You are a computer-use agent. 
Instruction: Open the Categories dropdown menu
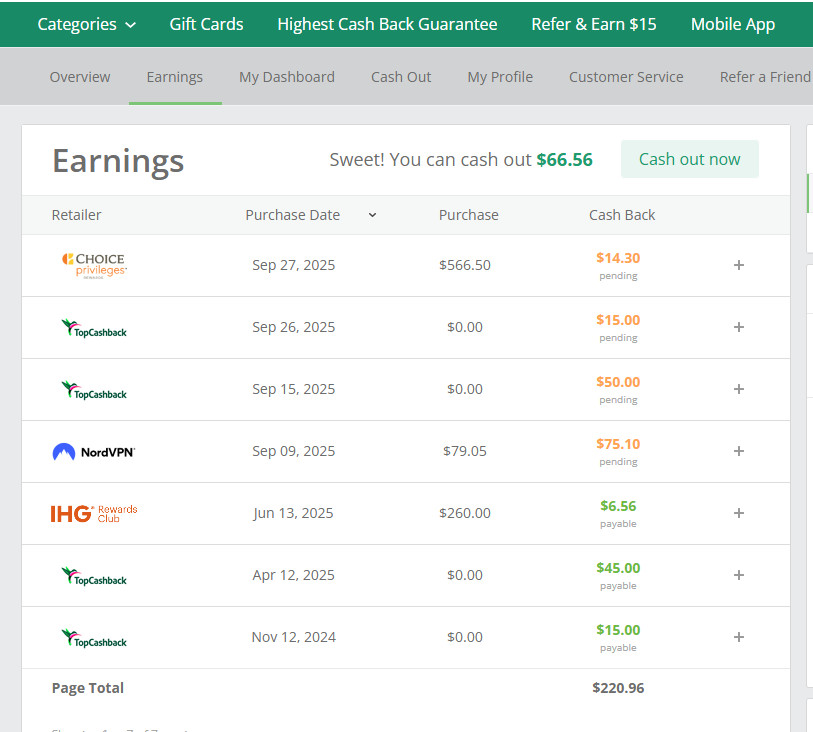point(86,24)
